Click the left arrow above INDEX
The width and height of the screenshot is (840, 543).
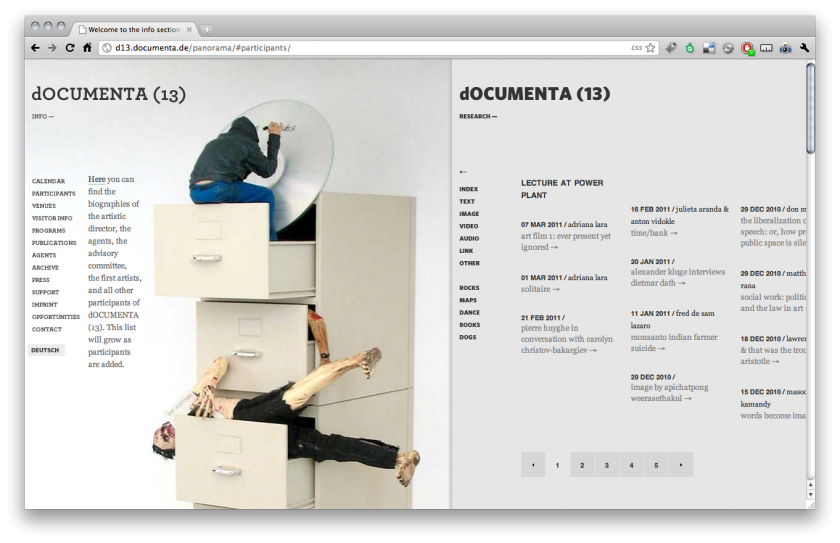(463, 172)
